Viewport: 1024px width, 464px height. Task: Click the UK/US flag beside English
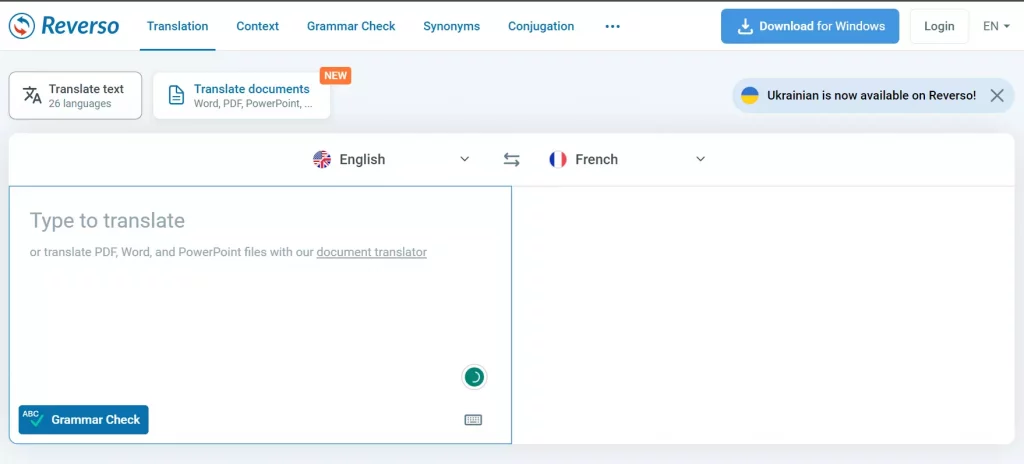322,159
